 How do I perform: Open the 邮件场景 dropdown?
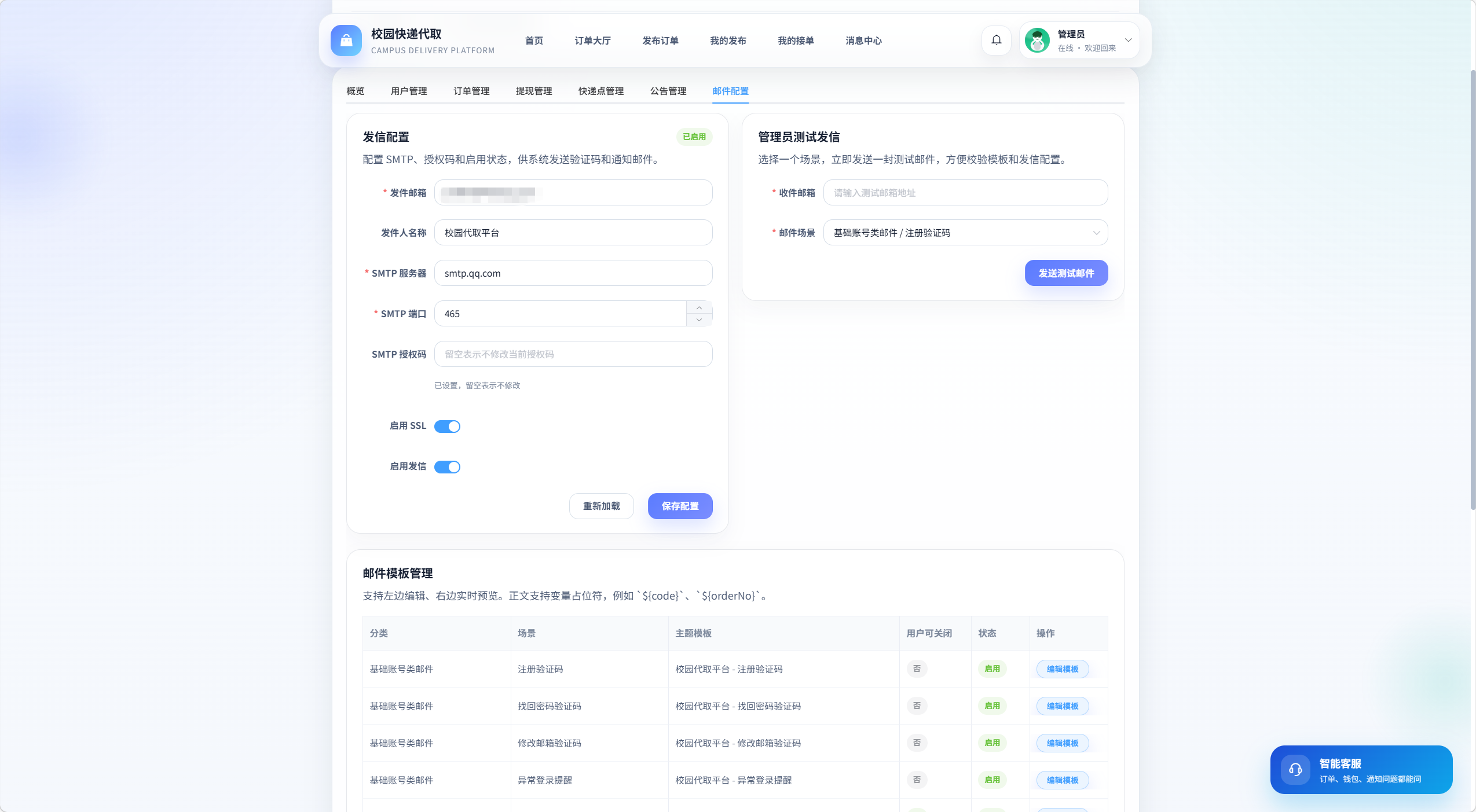tap(965, 233)
